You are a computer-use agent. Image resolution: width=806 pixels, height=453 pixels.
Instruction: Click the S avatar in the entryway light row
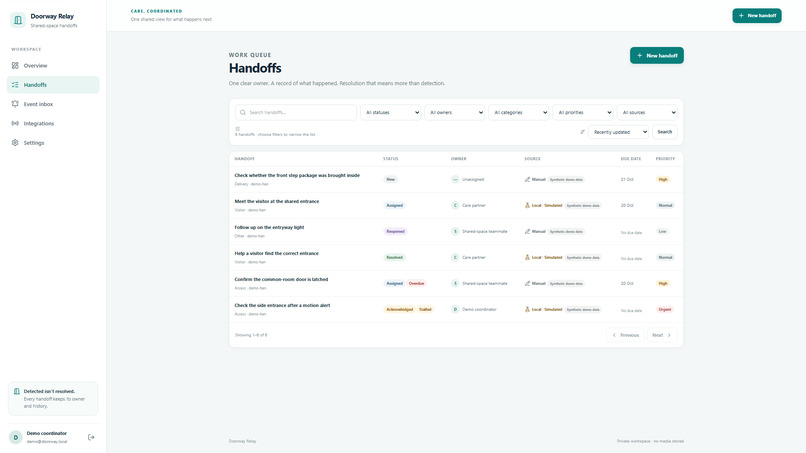pos(455,231)
